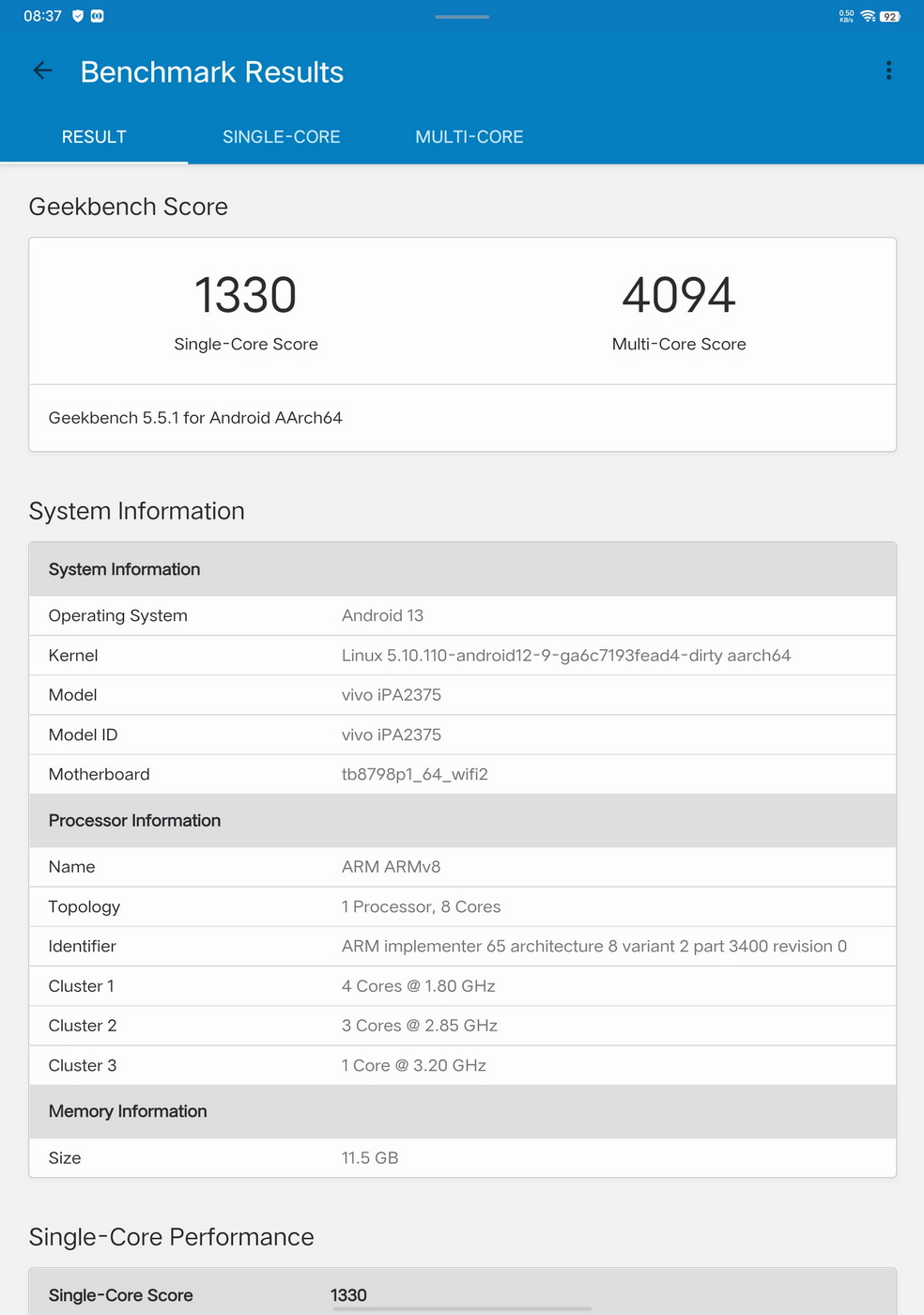Tap the Multi-Core Score label
The height and width of the screenshot is (1315, 924).
coord(679,344)
